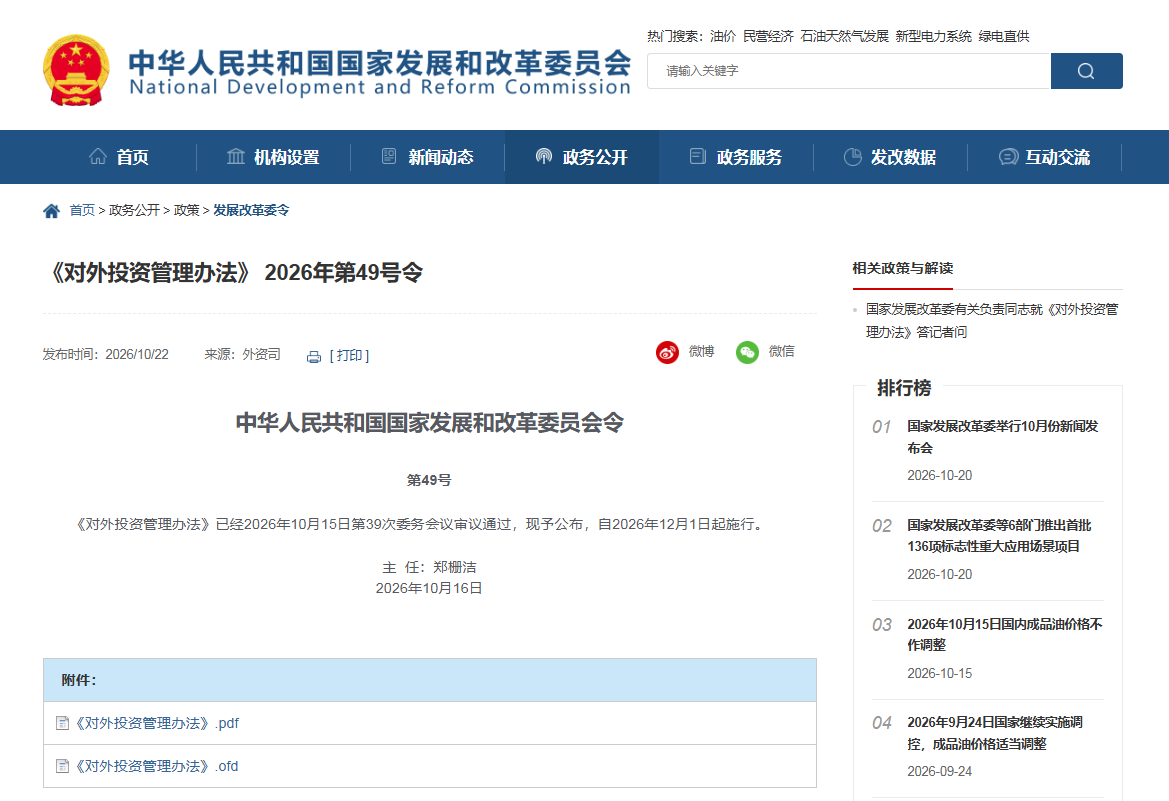Share via the WeChat icon

pyautogui.click(x=747, y=352)
